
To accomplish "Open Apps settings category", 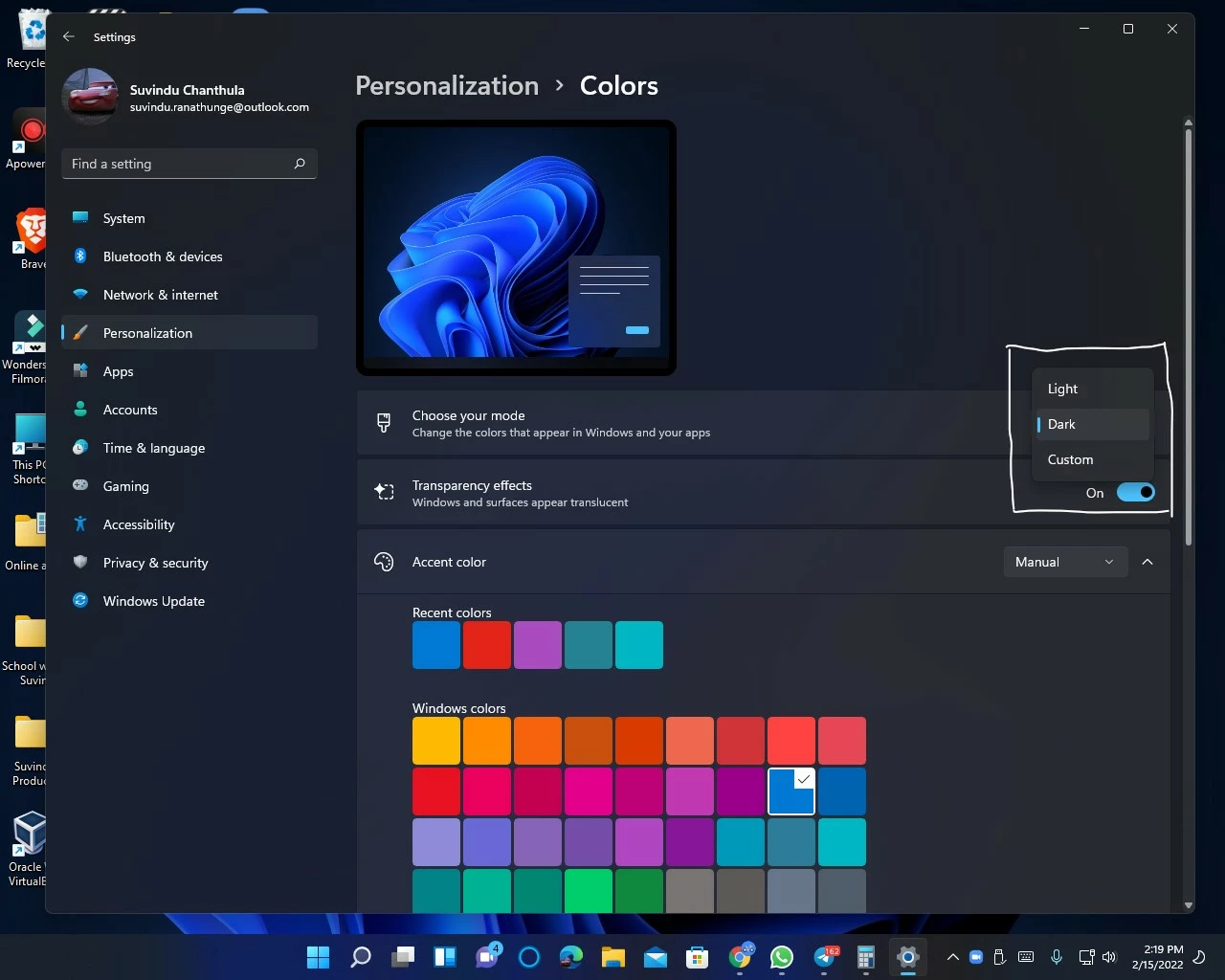I will [x=189, y=371].
